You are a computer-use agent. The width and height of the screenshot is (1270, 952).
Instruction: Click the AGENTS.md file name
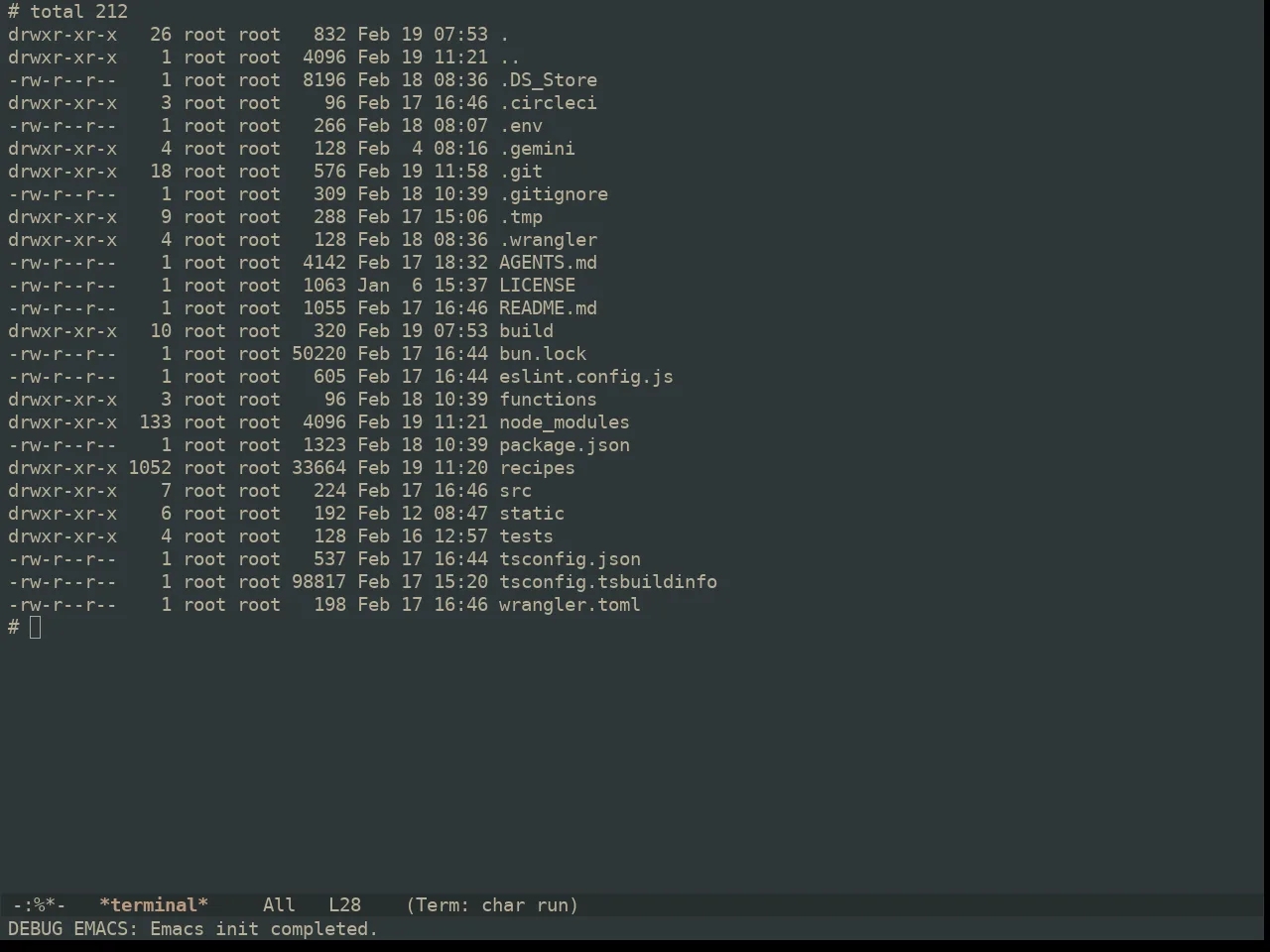point(548,263)
